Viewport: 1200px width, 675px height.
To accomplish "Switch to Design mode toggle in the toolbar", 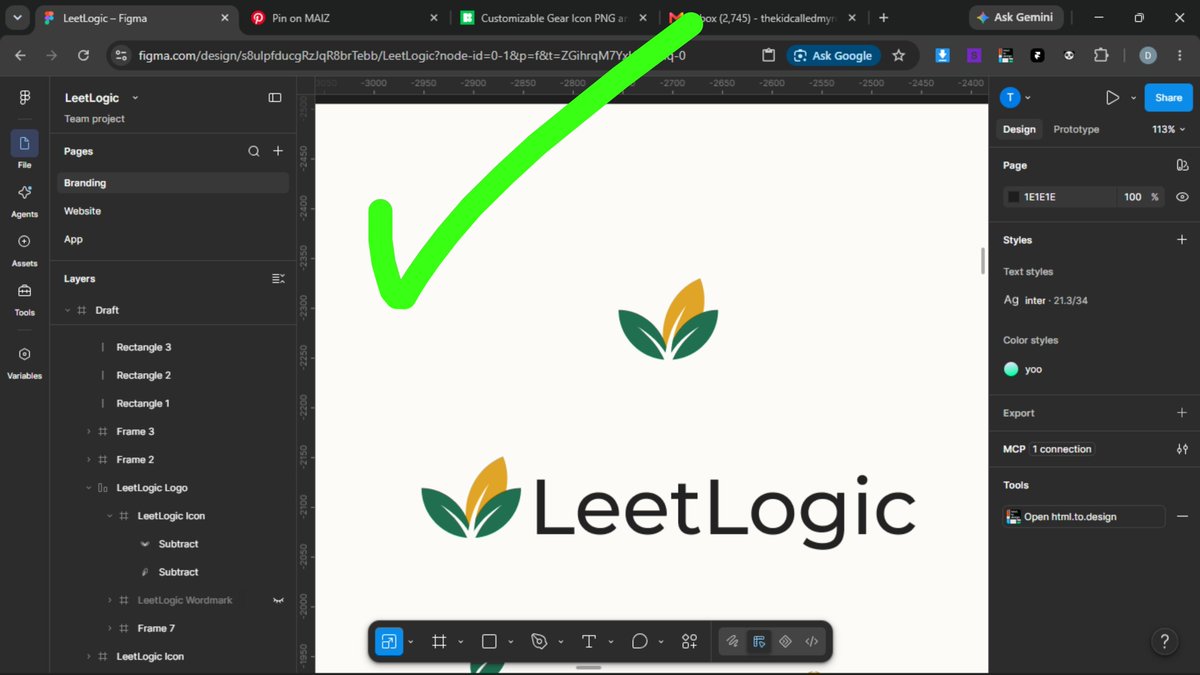I will coord(759,641).
